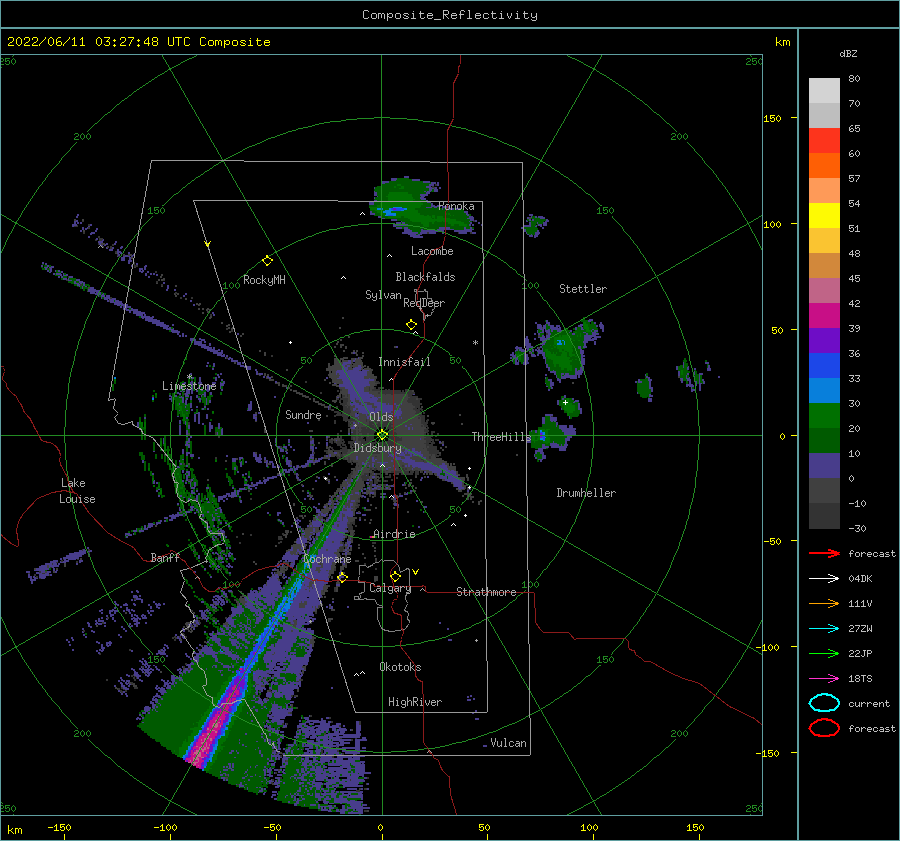Viewport: 900px width, 841px height.
Task: Select the yellow 51-54 dBZ color swatch
Action: pyautogui.click(x=824, y=215)
